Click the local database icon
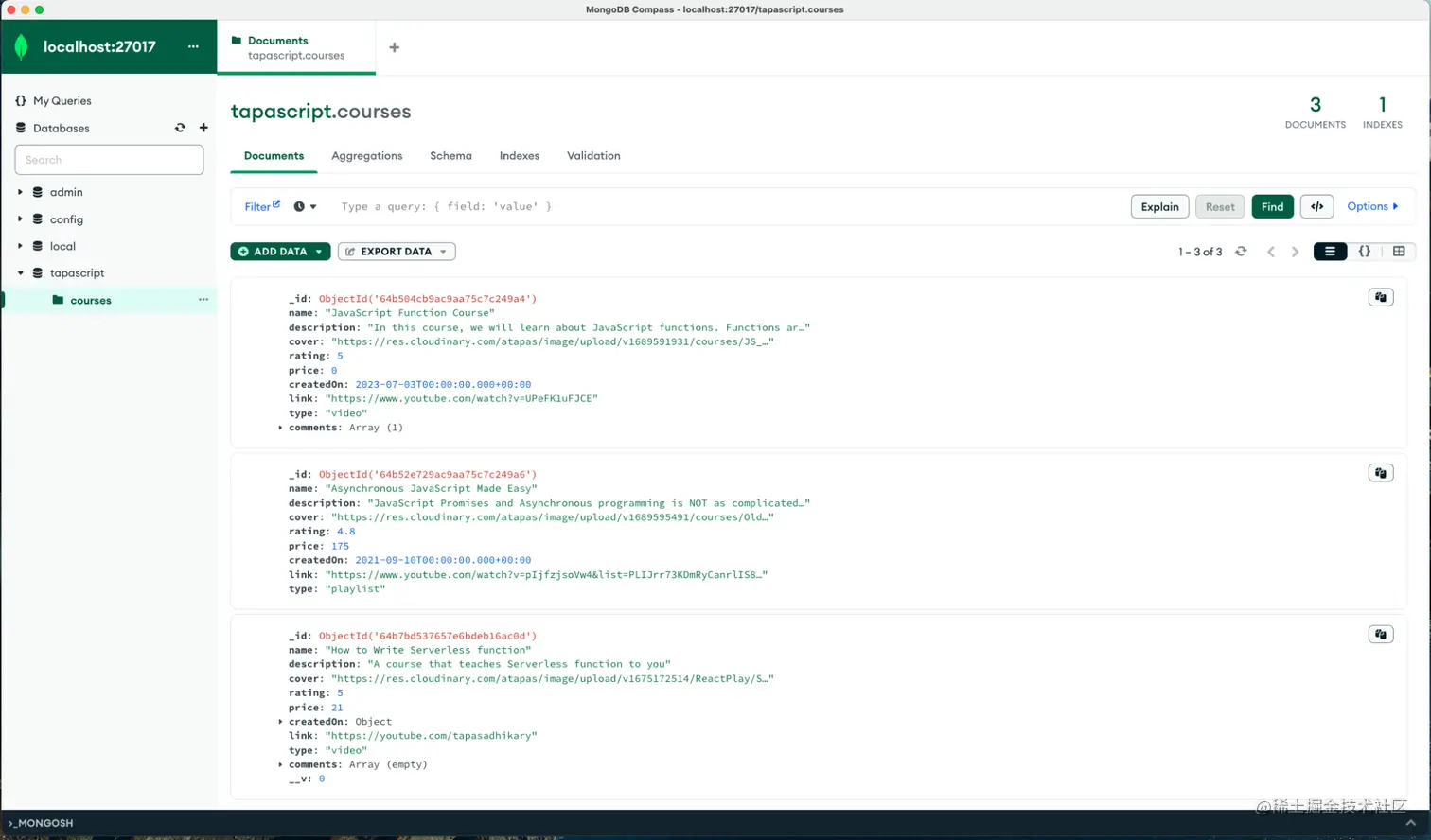 [38, 246]
